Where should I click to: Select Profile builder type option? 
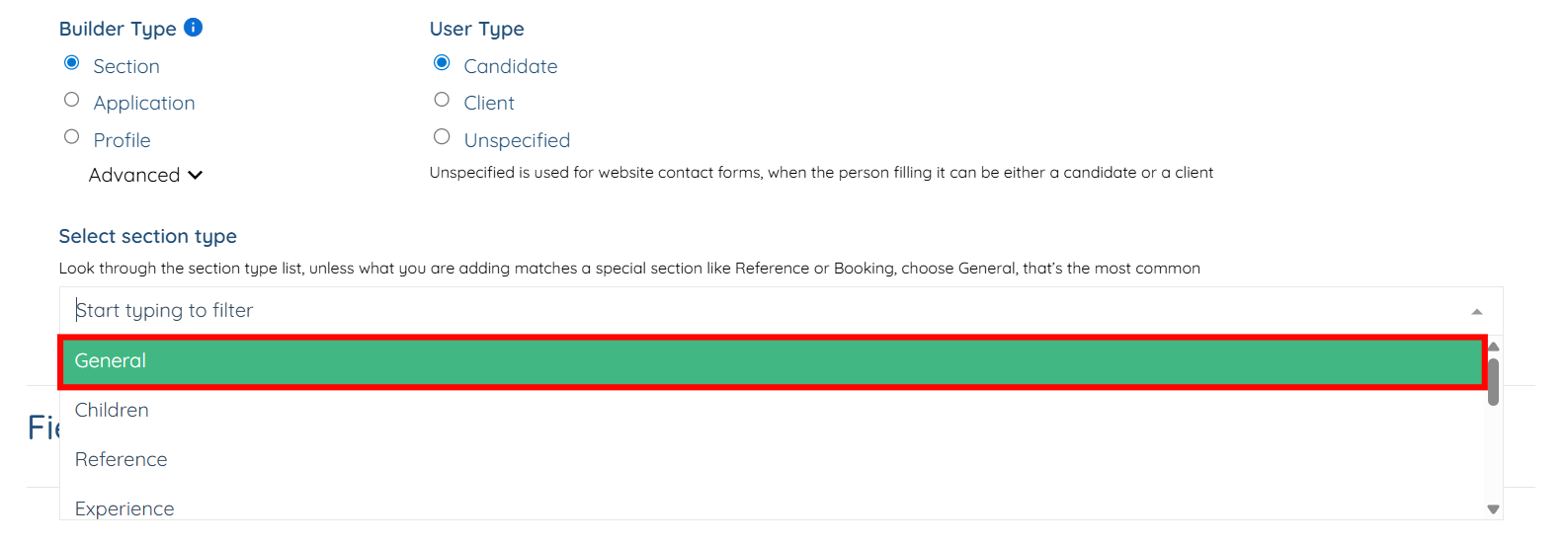71,137
